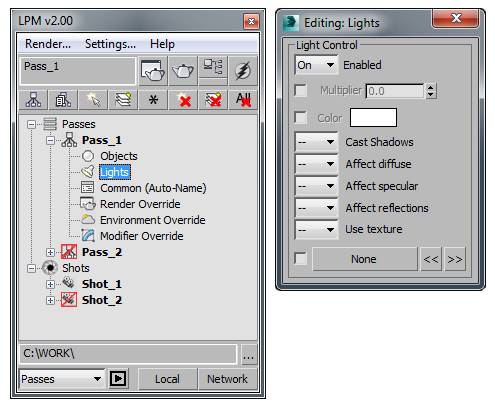495x406 pixels.
Task: Click the Objects sphere icon
Action: pyautogui.click(x=88, y=156)
